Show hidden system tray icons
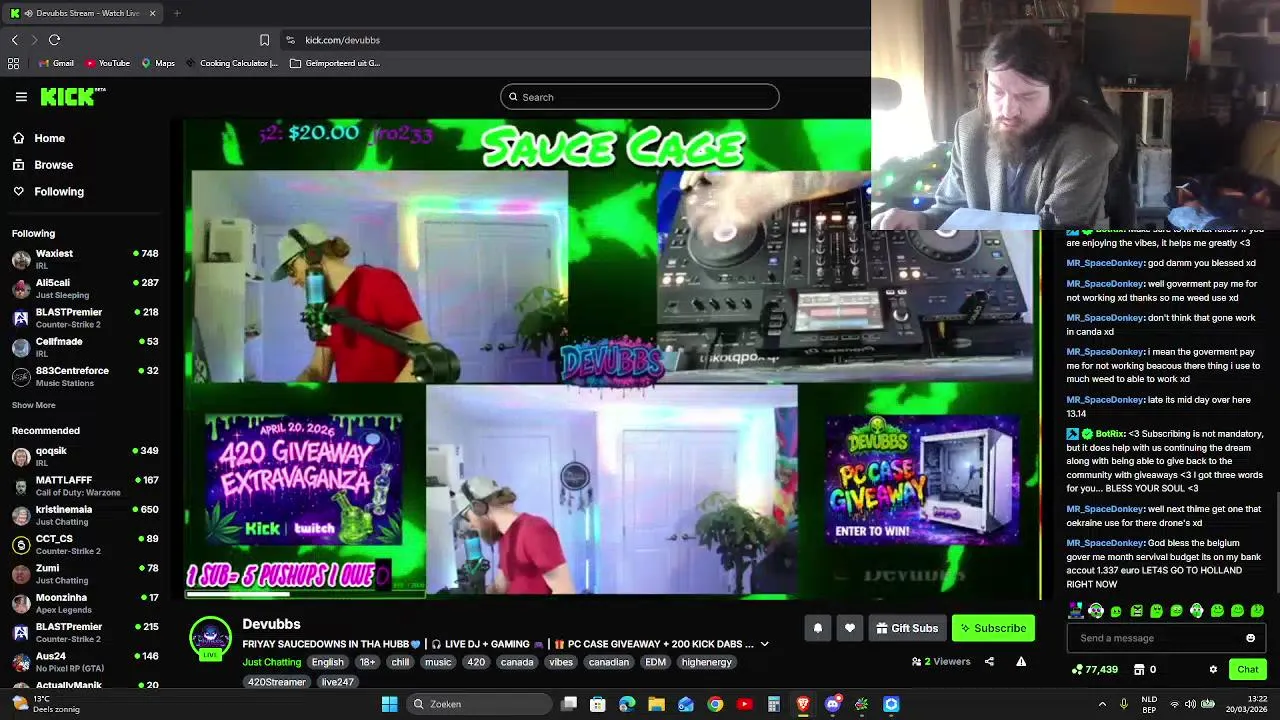1280x720 pixels. pyautogui.click(x=1102, y=704)
